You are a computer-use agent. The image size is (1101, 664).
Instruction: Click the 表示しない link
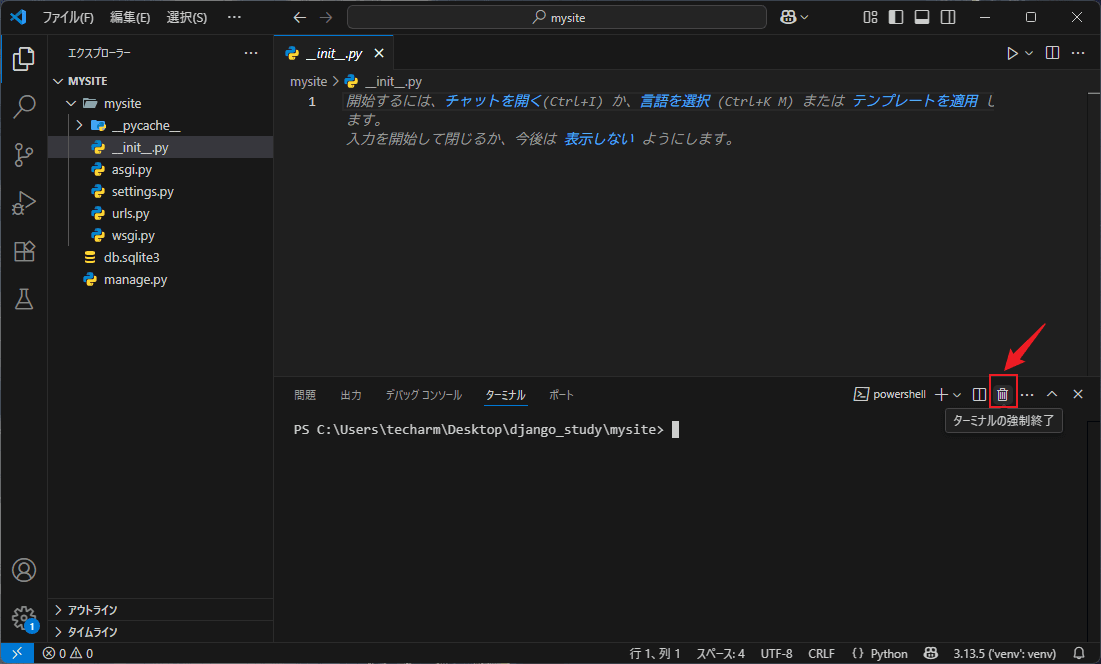(x=599, y=139)
